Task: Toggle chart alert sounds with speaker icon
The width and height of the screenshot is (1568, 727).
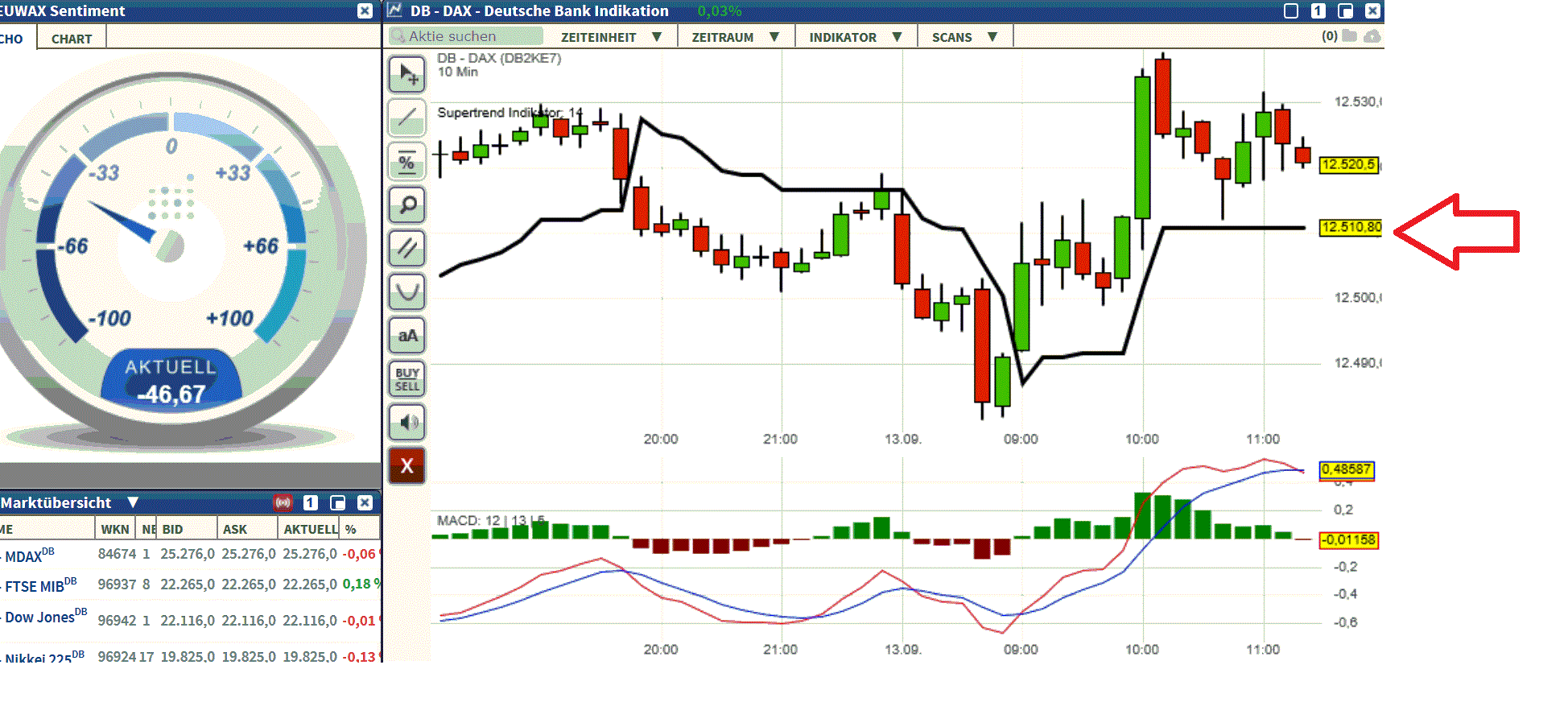Action: click(406, 422)
